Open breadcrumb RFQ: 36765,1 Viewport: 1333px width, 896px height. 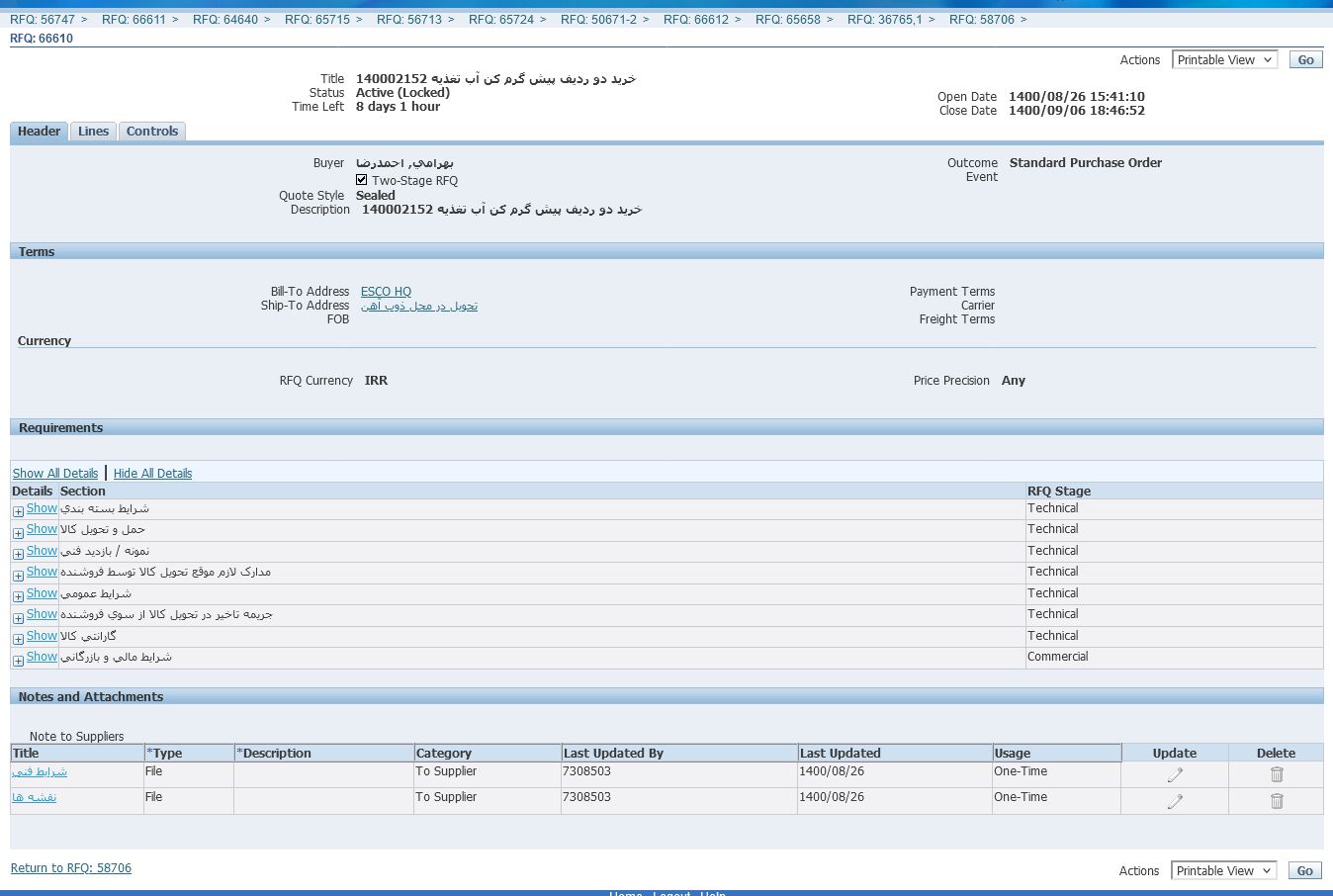(x=885, y=20)
